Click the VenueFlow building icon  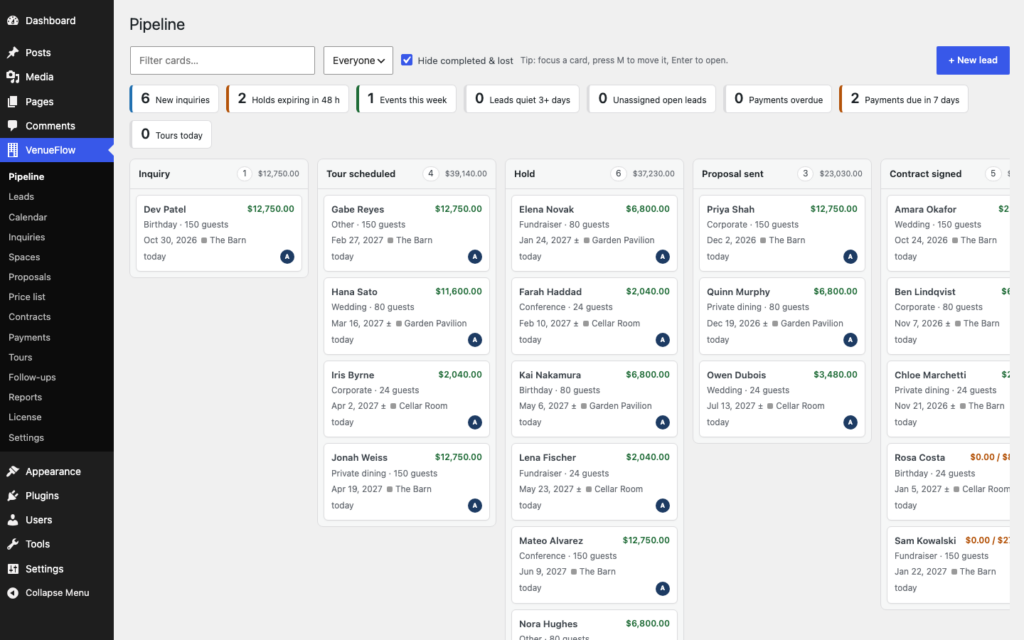(x=13, y=150)
